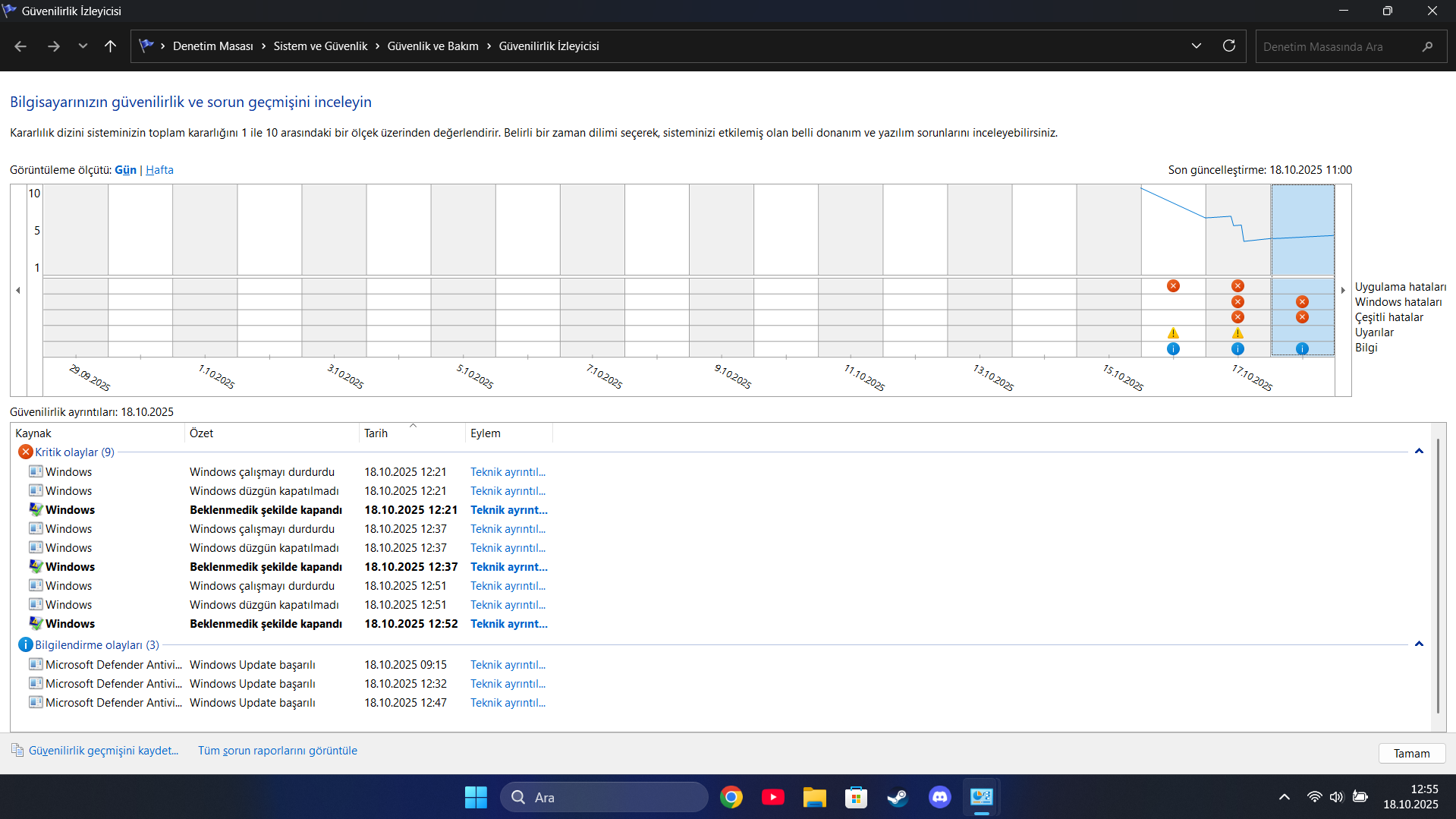Open the address bar history dropdown
This screenshot has width=1456, height=819.
(1197, 46)
